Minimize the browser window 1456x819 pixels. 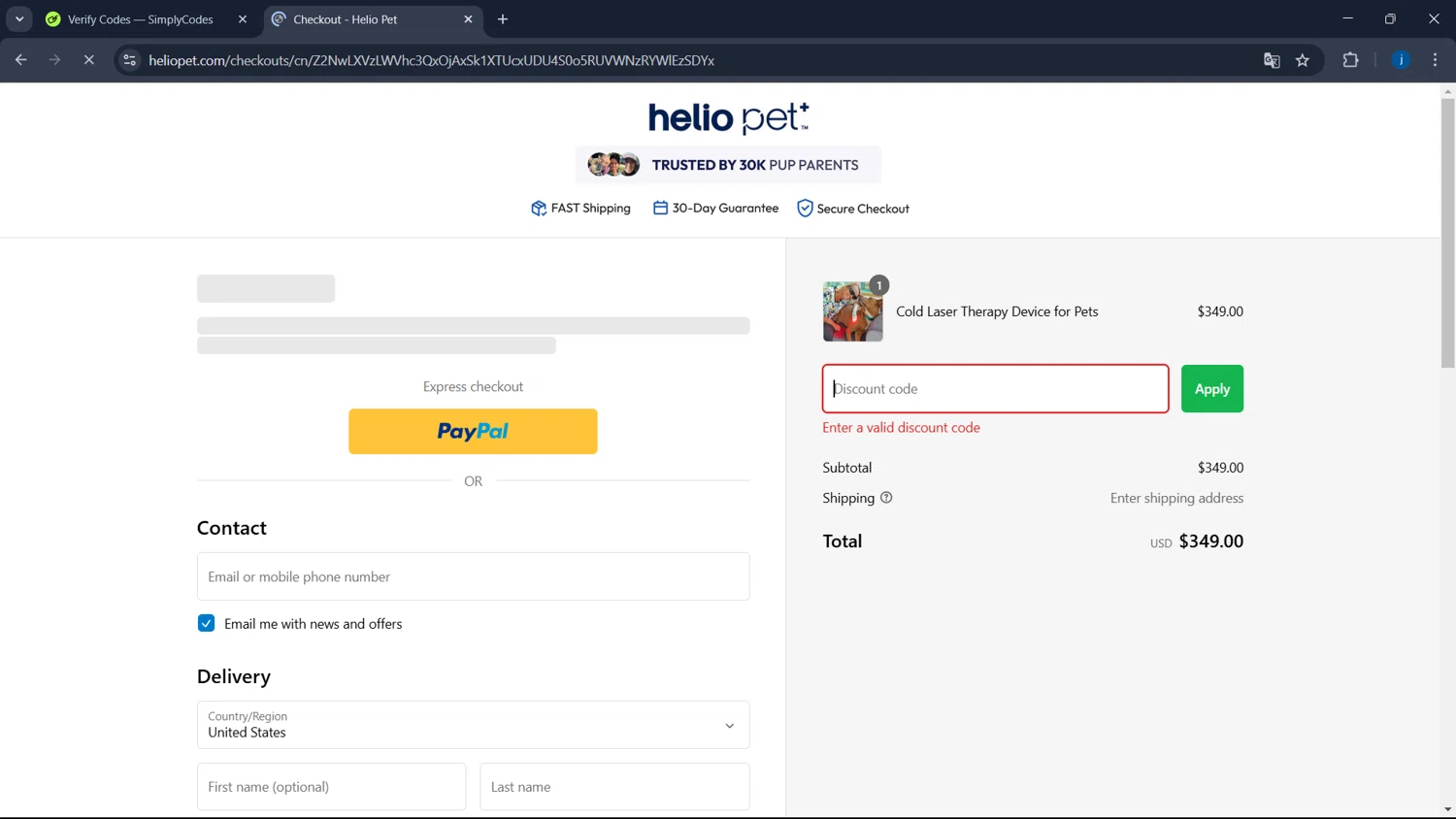[1347, 18]
